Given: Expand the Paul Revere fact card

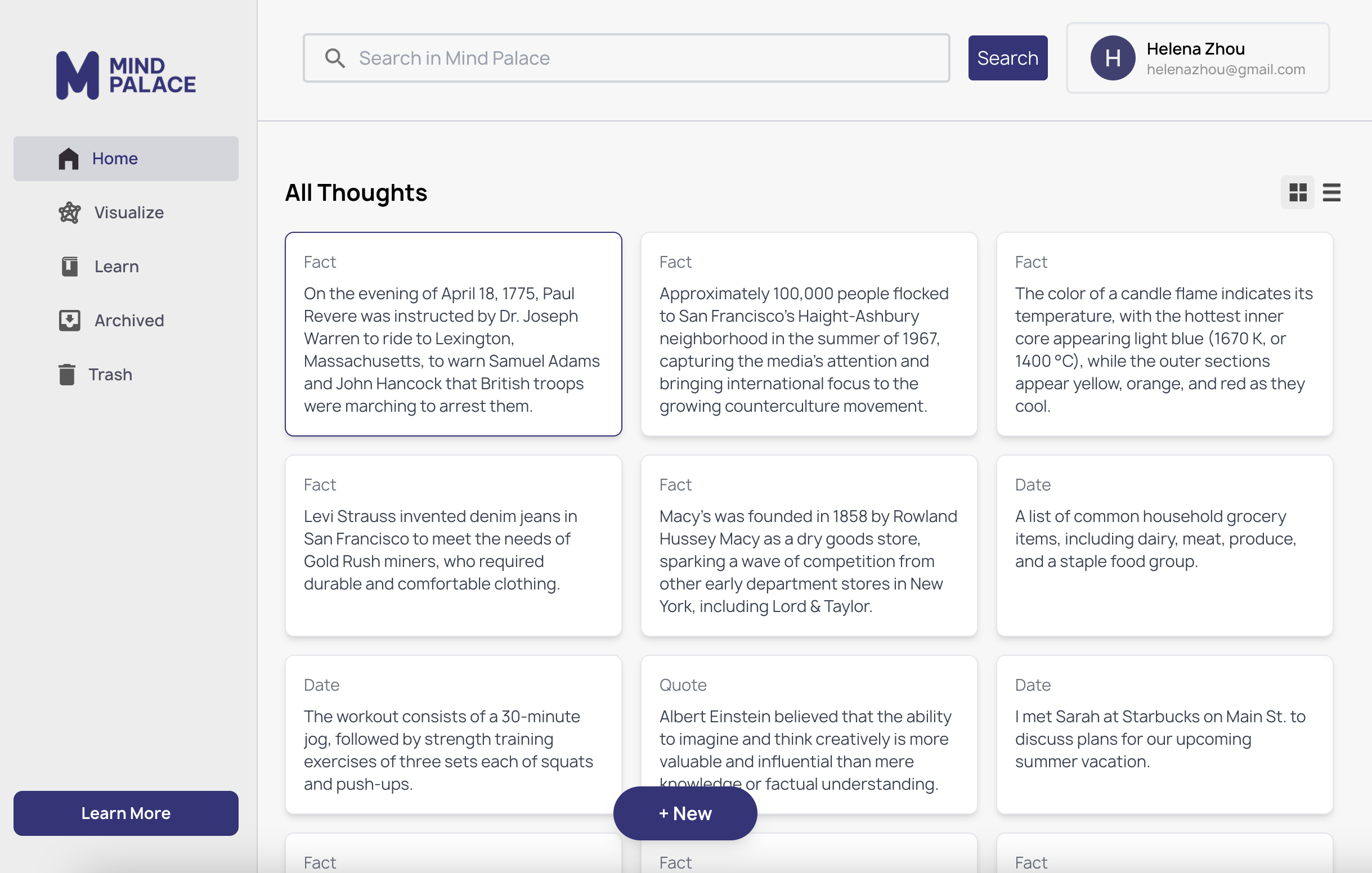Looking at the screenshot, I should point(453,334).
